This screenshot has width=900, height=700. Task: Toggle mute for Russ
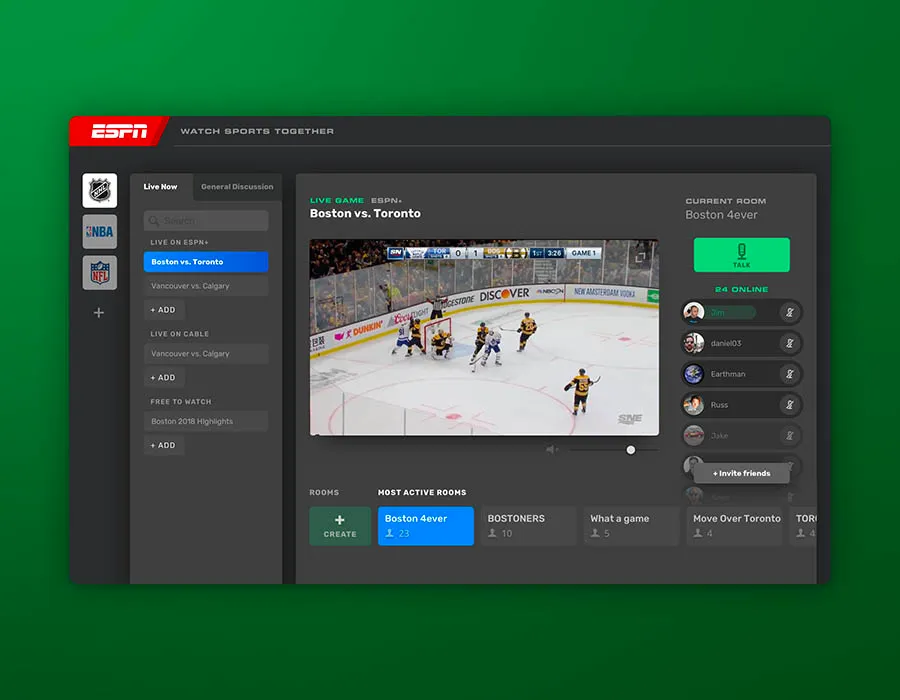click(790, 405)
